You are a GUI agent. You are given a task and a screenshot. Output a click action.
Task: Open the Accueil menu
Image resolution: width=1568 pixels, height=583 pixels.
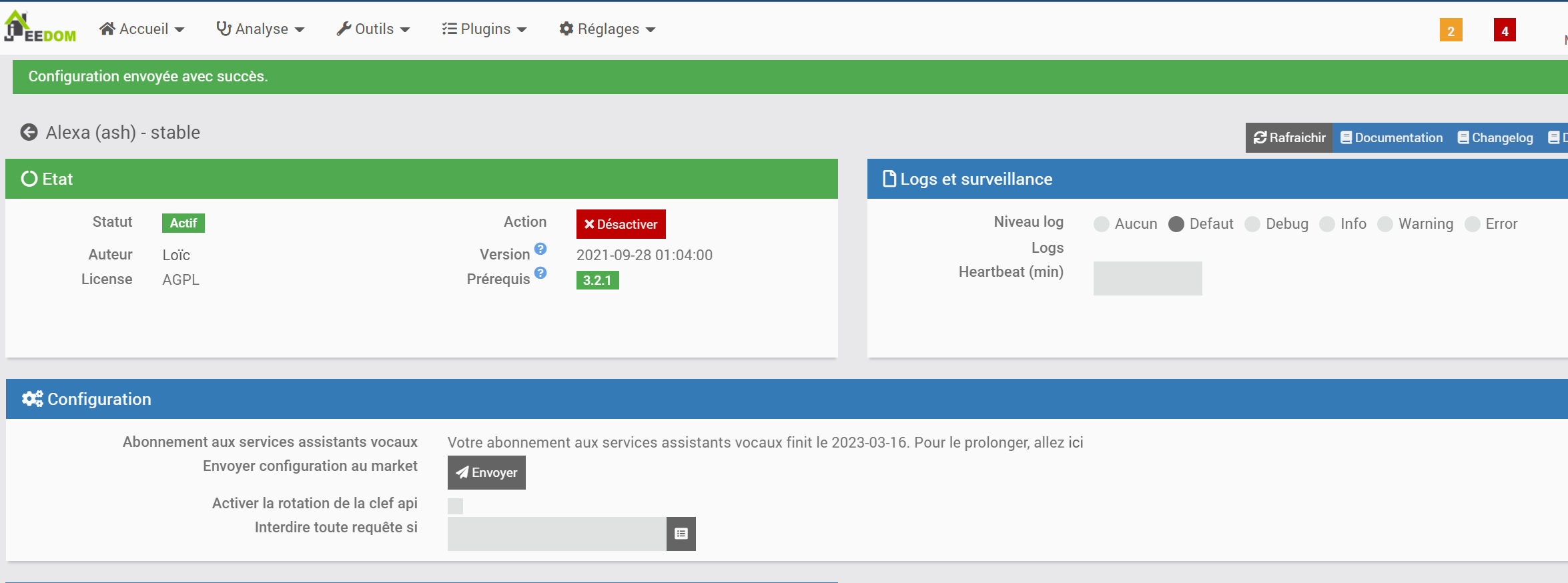coord(141,29)
